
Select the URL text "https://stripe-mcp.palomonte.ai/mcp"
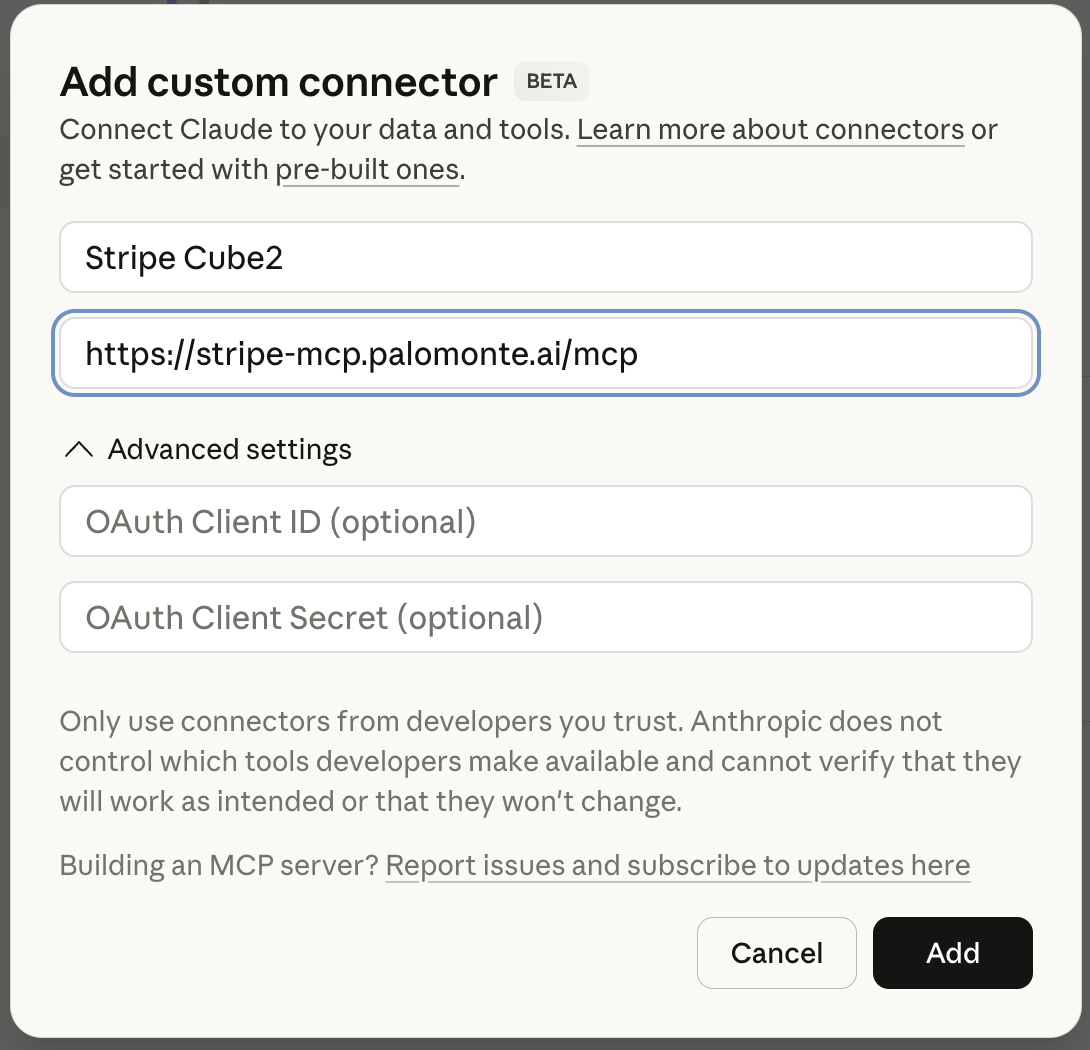pyautogui.click(x=362, y=353)
